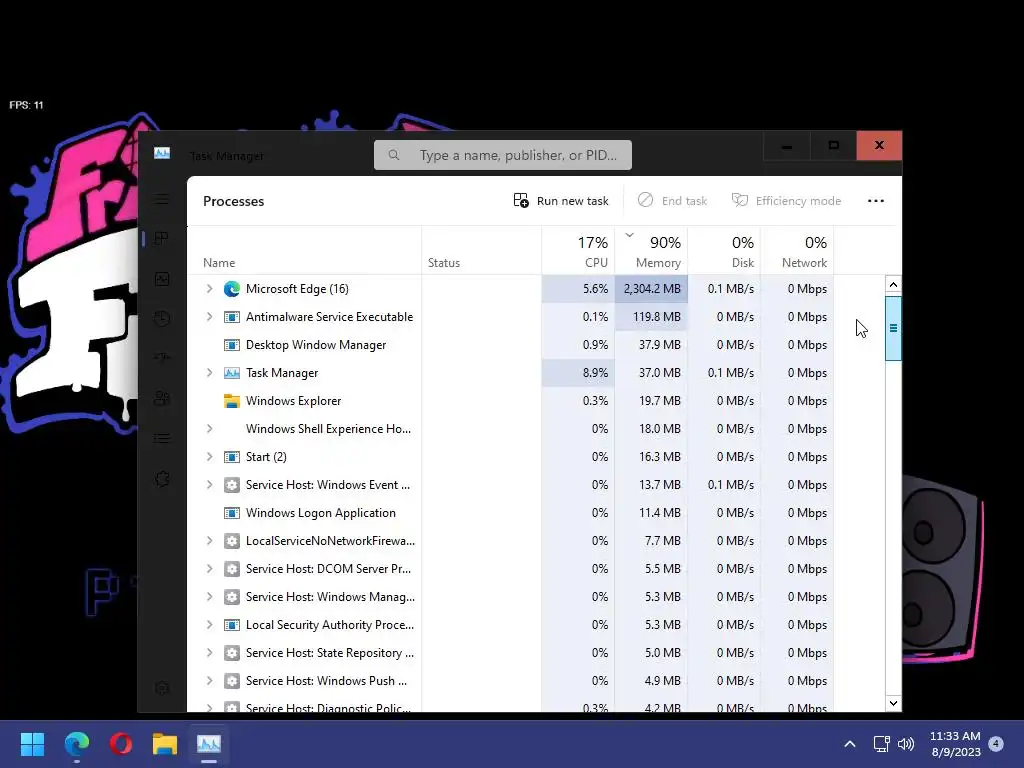1024x768 pixels.
Task: Click the Start (2) process icon
Action: pyautogui.click(x=231, y=457)
